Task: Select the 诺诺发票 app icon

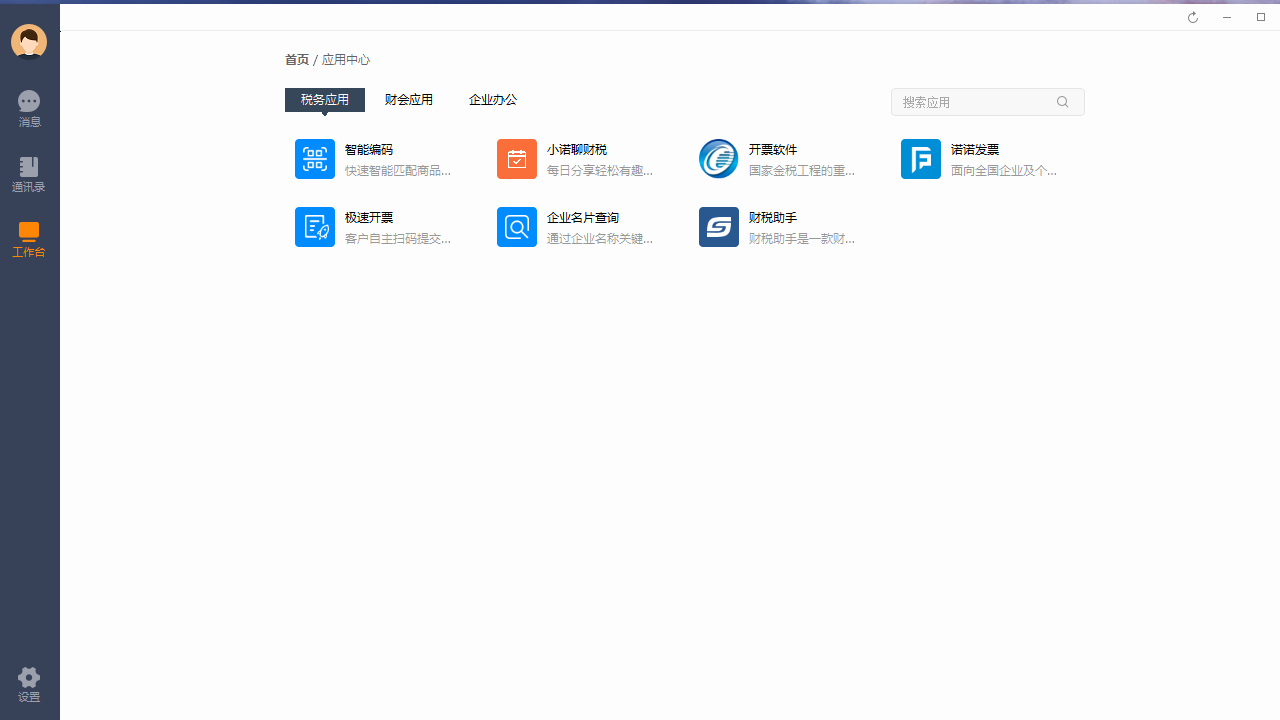Action: pyautogui.click(x=920, y=158)
